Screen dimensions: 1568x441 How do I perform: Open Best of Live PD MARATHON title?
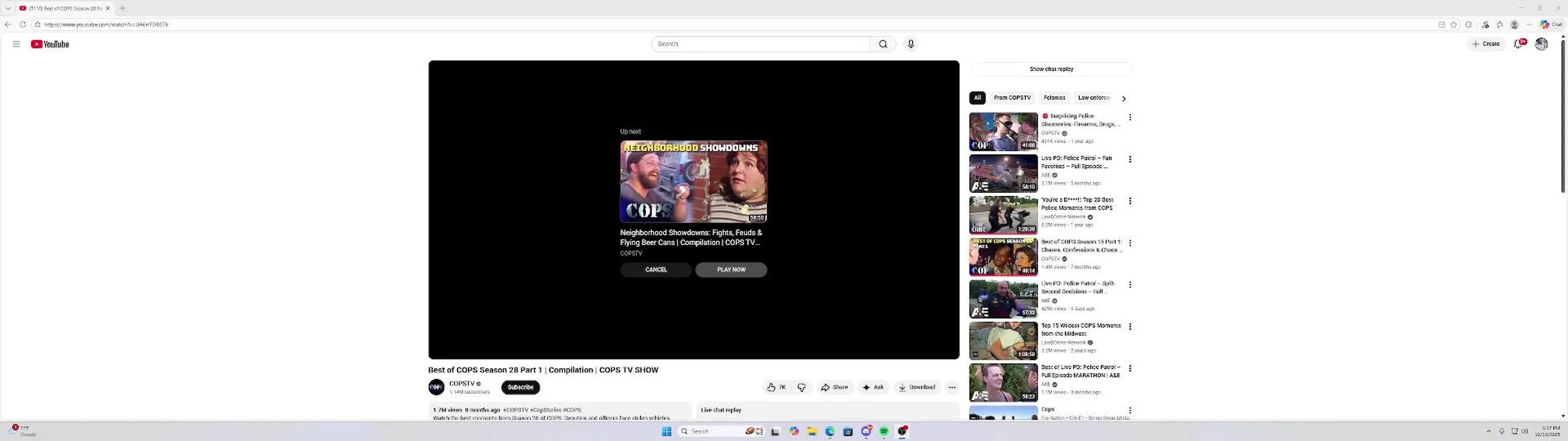click(x=1081, y=371)
